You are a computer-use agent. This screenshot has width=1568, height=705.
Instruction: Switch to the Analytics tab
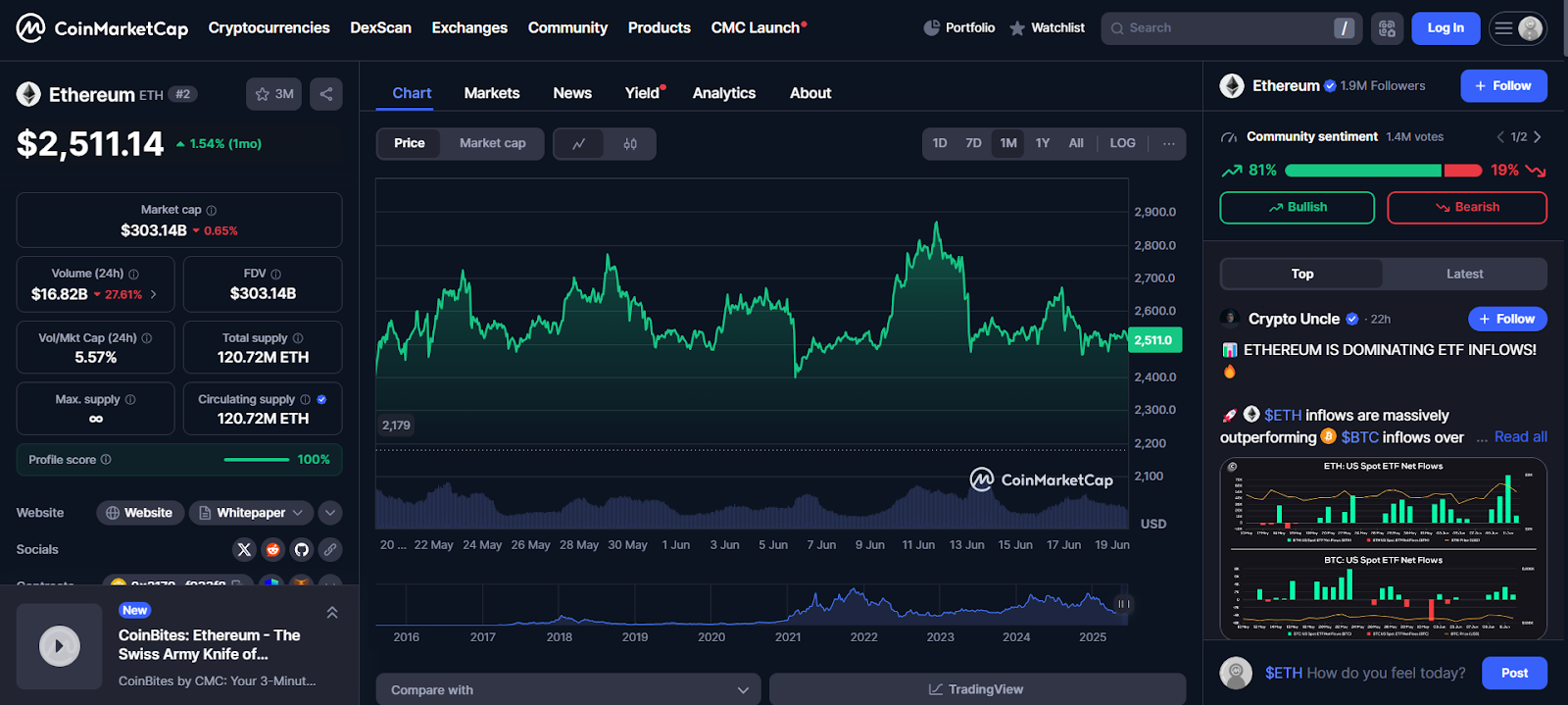[x=724, y=93]
